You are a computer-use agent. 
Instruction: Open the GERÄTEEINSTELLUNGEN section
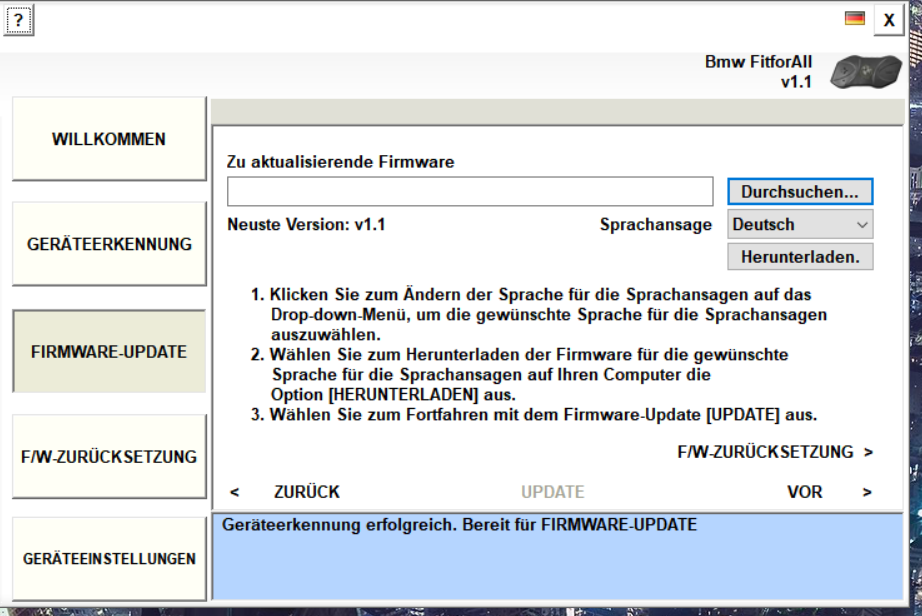tap(109, 559)
